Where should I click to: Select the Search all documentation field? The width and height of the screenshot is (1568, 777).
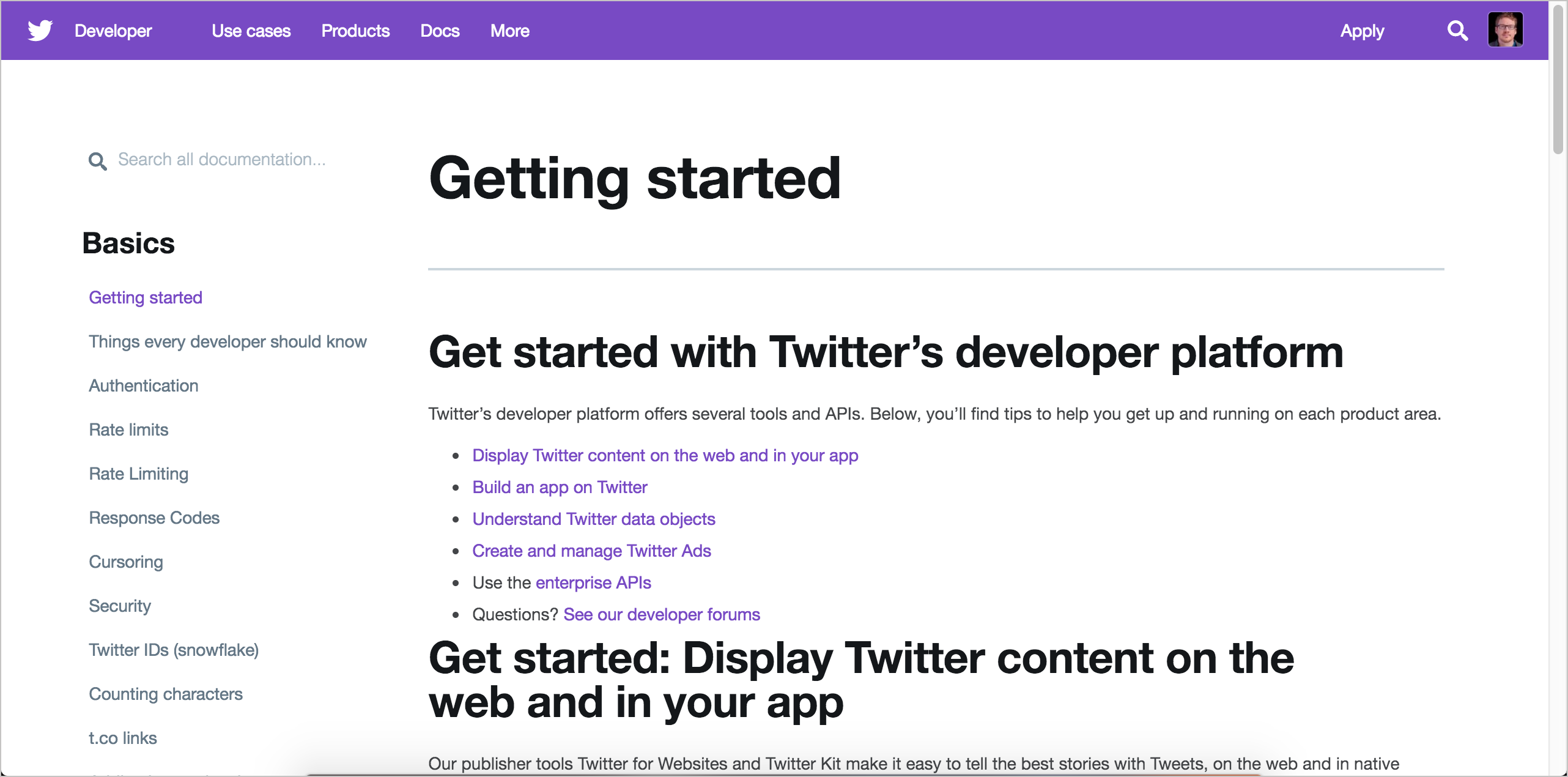[x=223, y=160]
